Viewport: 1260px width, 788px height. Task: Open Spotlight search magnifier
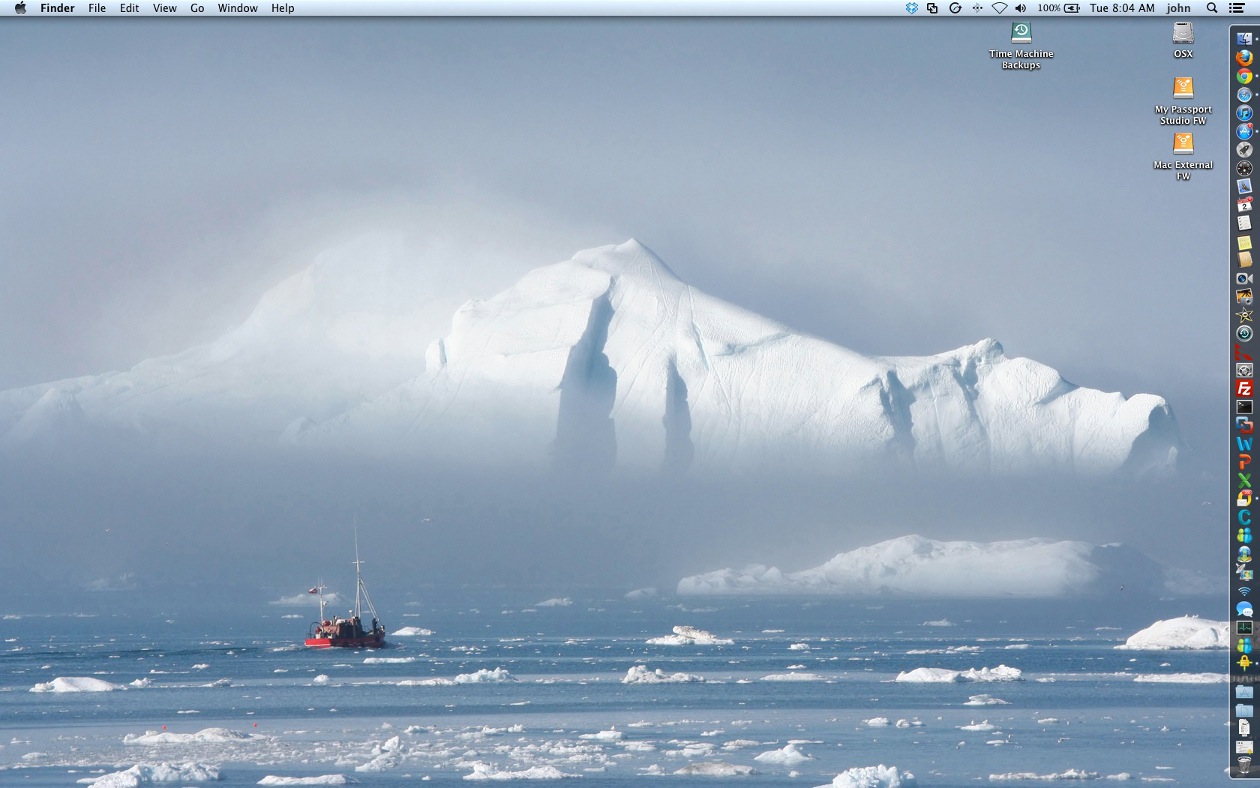[1212, 8]
